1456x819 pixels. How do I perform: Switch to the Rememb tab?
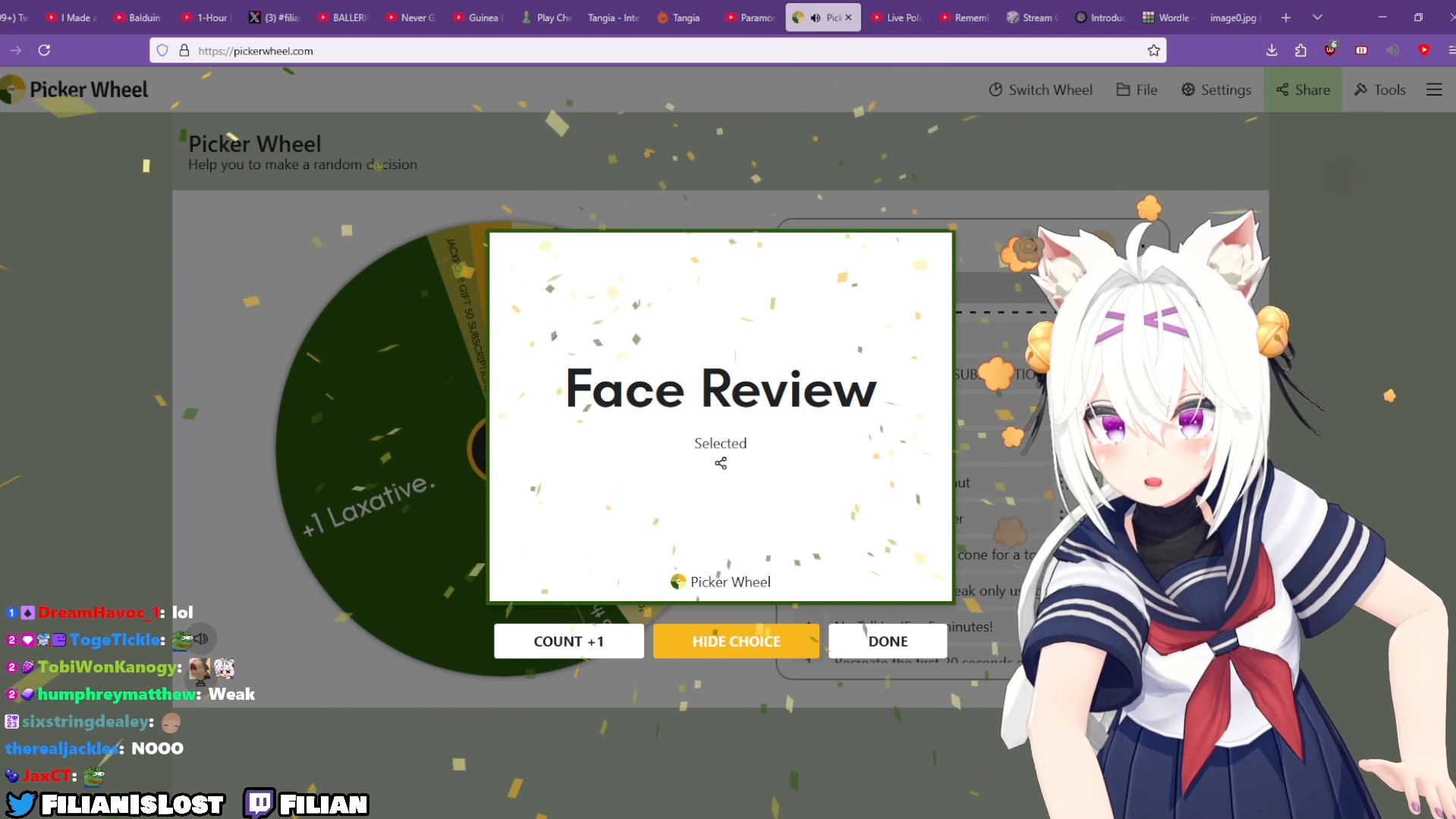964,17
